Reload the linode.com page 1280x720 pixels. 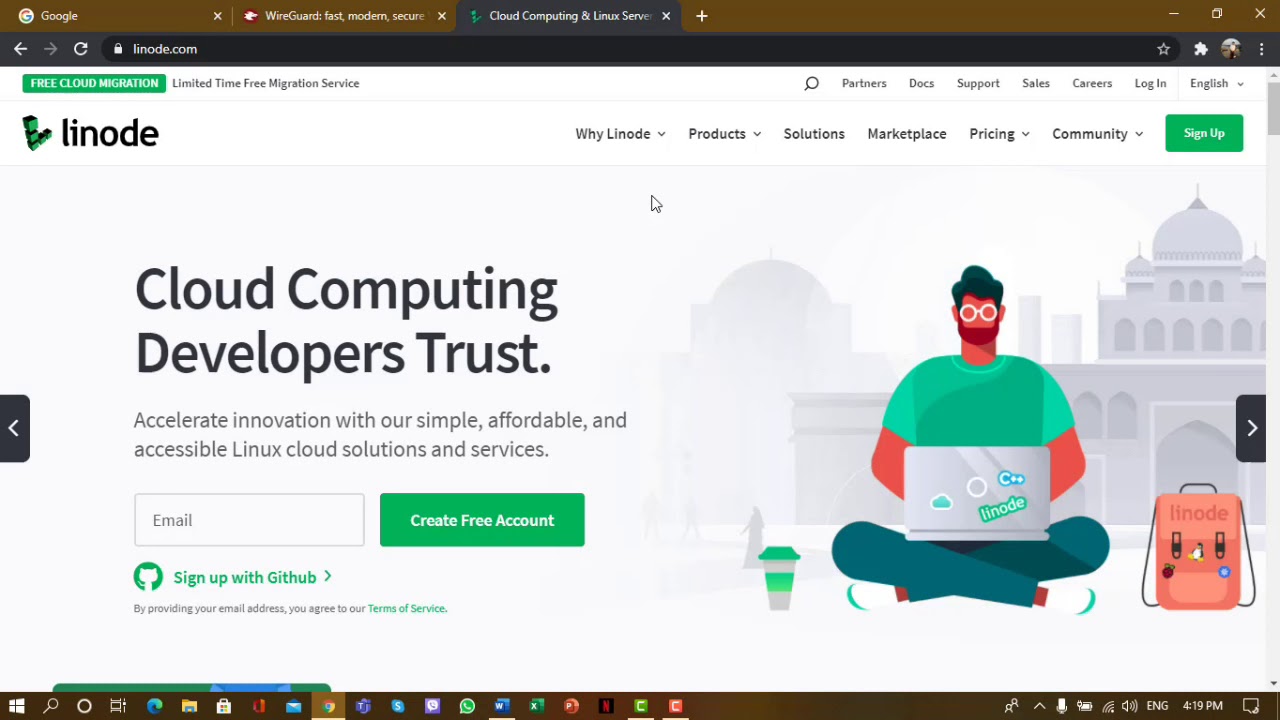pos(80,48)
